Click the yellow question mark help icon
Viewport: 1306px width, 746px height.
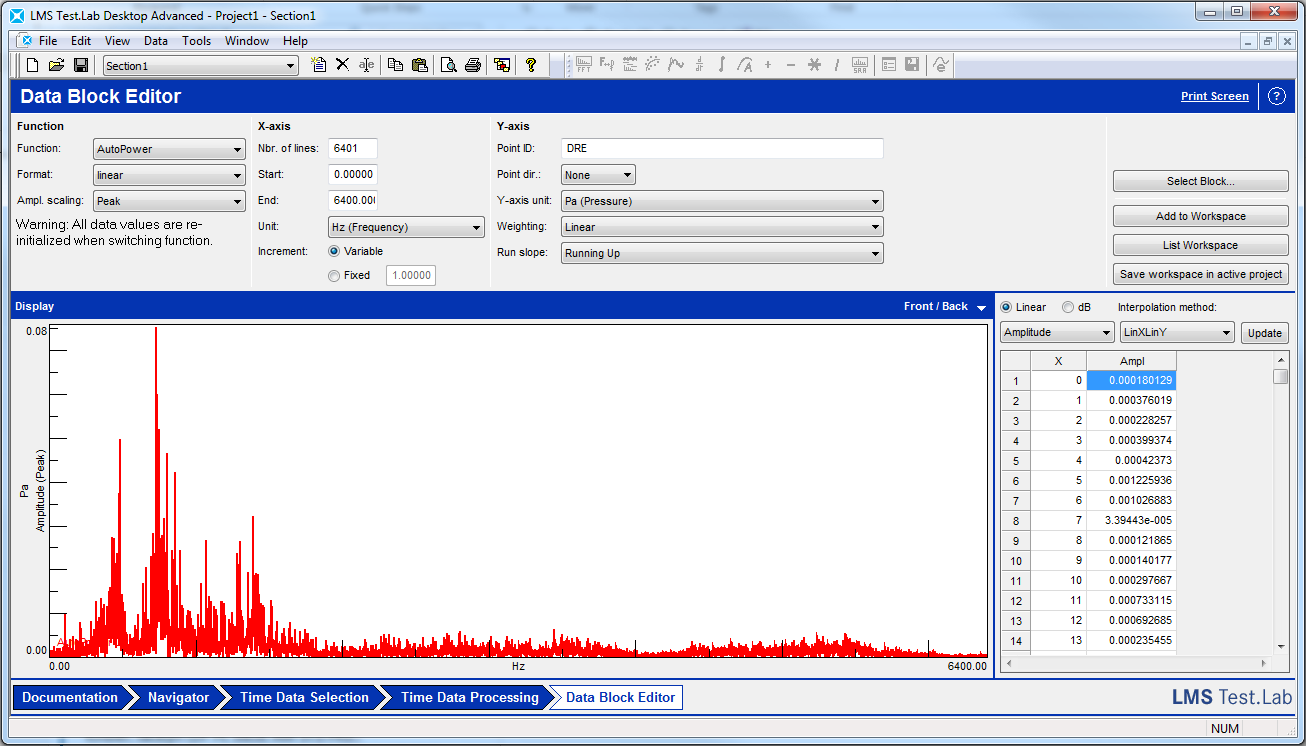pos(531,65)
